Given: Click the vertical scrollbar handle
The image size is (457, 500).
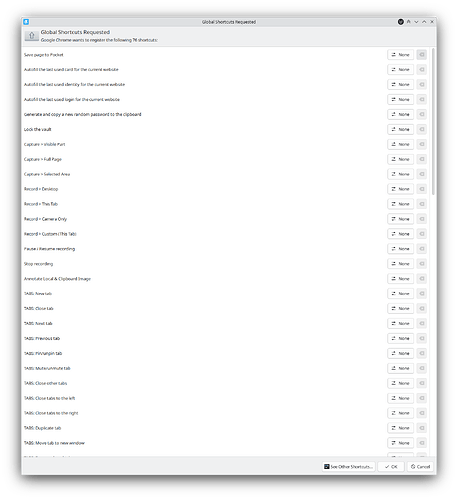Looking at the screenshot, I should click(x=433, y=122).
